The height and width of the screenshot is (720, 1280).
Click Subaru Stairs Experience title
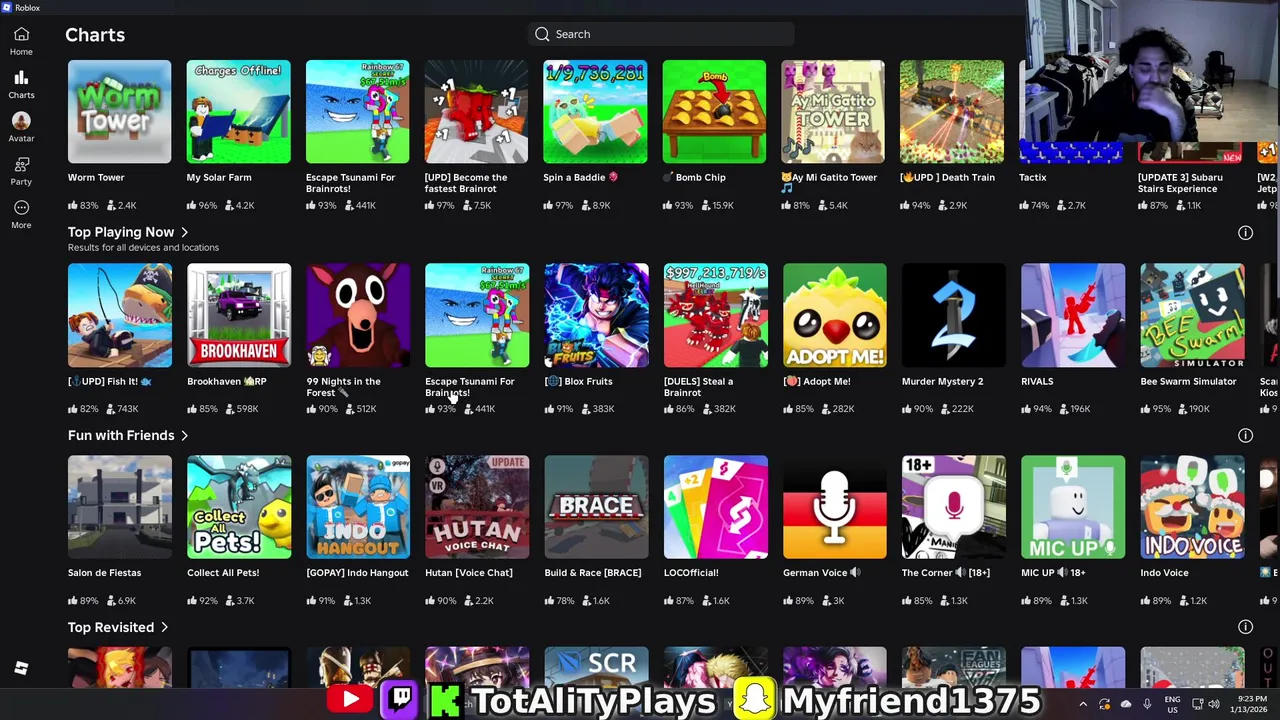(x=1180, y=183)
